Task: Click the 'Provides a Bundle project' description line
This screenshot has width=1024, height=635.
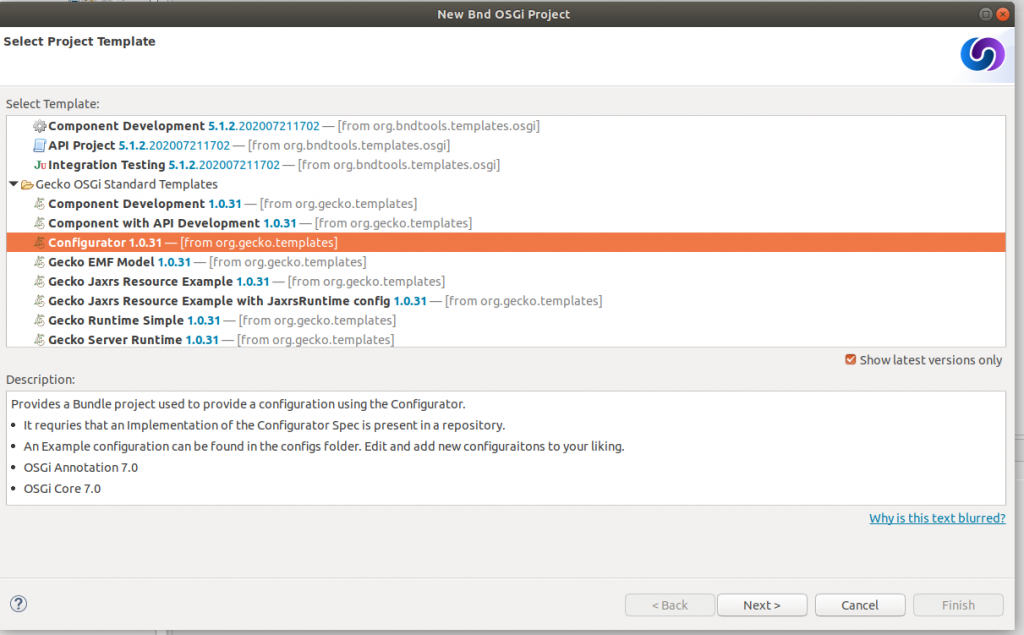Action: 238,404
